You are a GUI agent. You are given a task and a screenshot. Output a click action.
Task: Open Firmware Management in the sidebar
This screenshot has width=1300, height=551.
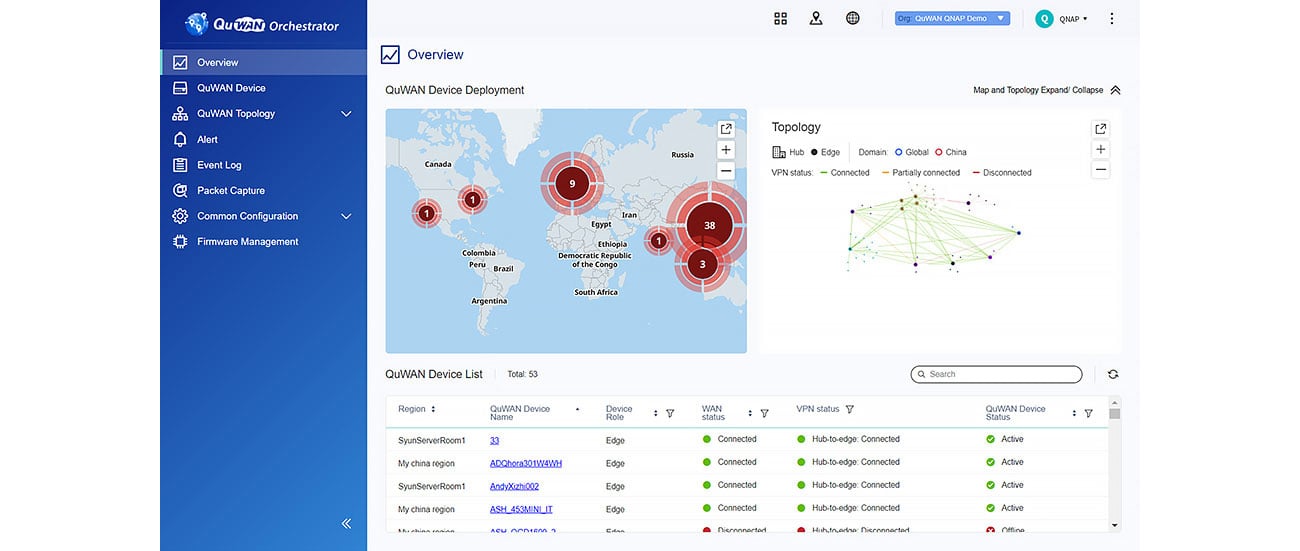pyautogui.click(x=264, y=241)
